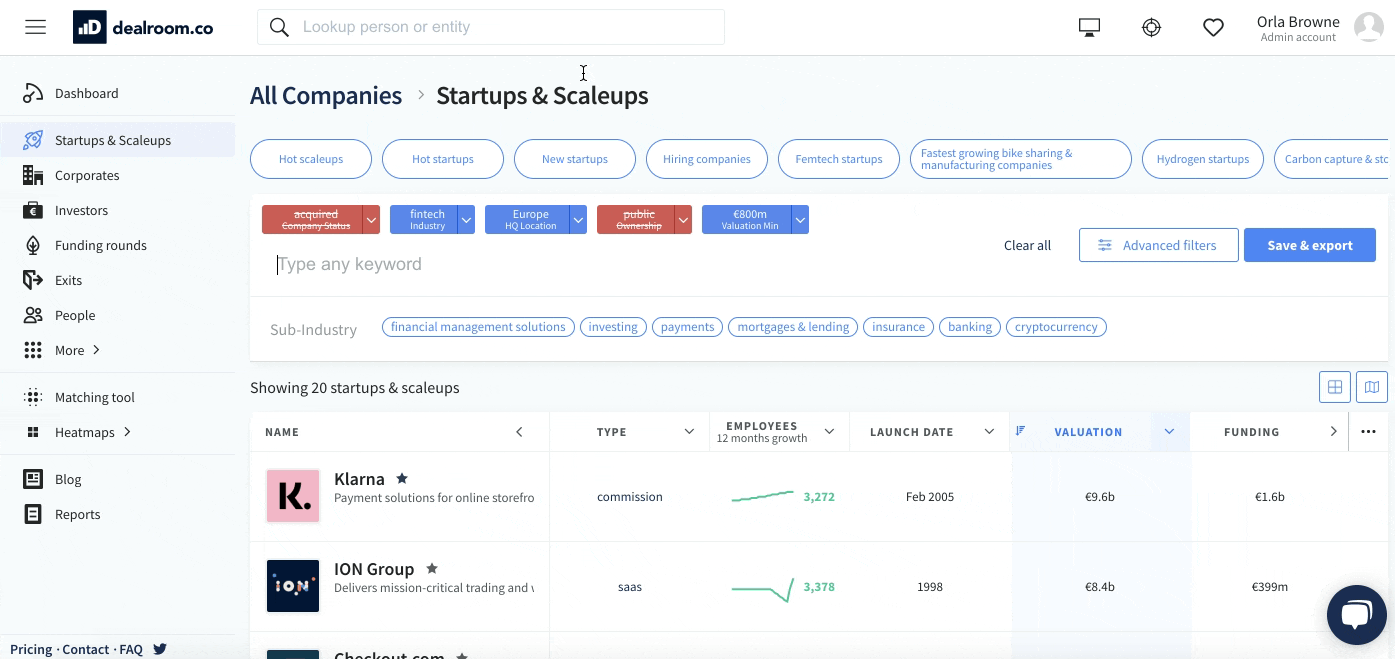Viewport: 1395px width, 659px height.
Task: Open the public Ownership filter dropdown
Action: point(683,220)
